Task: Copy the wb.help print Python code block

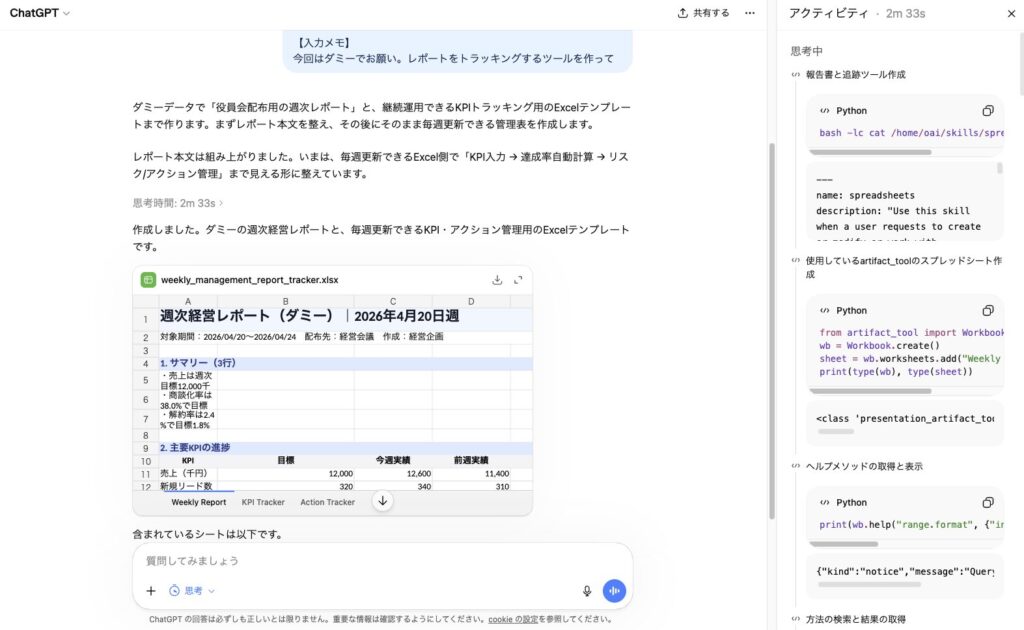Action: point(987,503)
